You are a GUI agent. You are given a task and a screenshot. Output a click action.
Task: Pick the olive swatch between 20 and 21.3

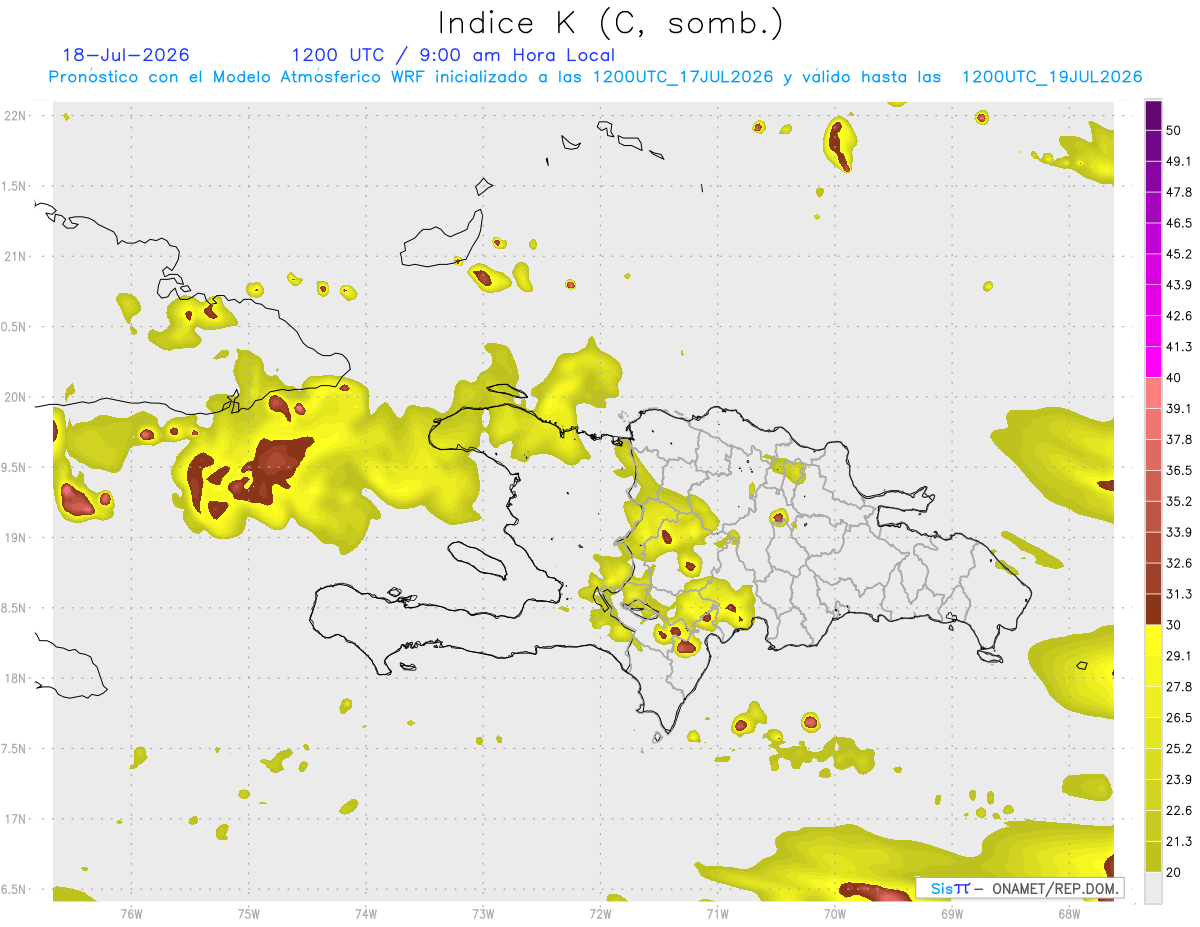pos(1154,857)
